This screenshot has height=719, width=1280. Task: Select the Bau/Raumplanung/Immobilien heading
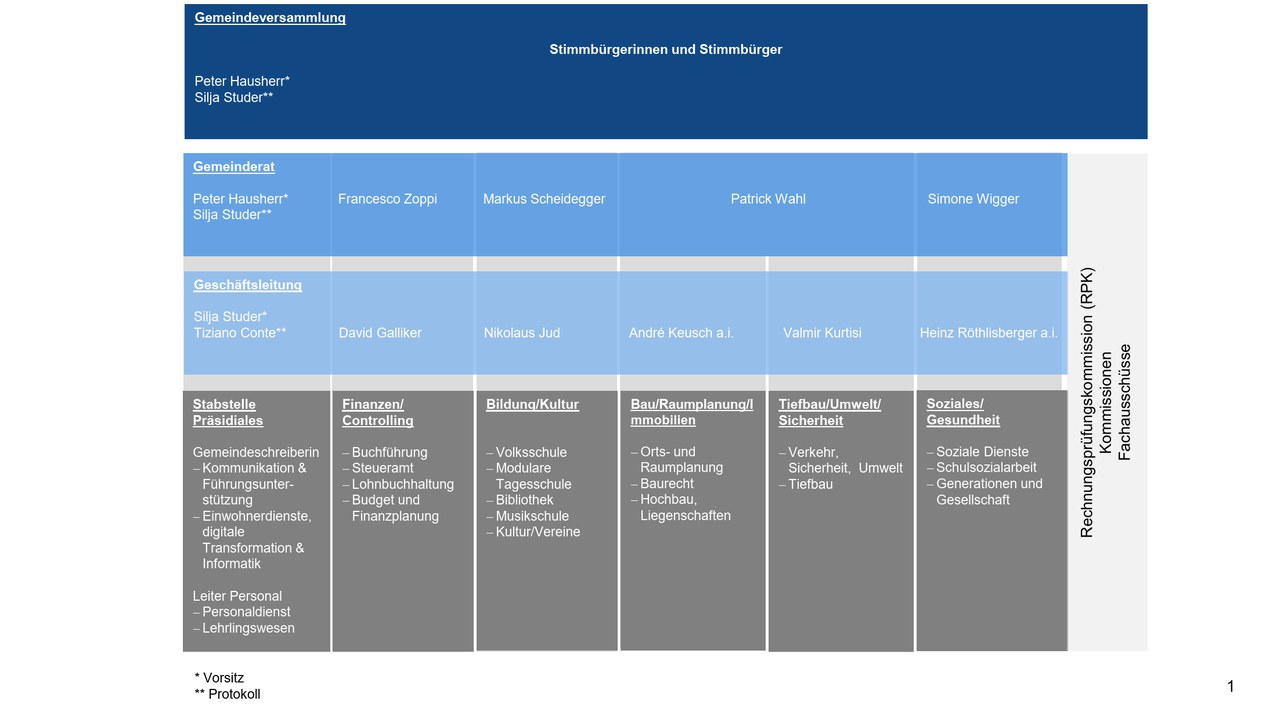[692, 412]
